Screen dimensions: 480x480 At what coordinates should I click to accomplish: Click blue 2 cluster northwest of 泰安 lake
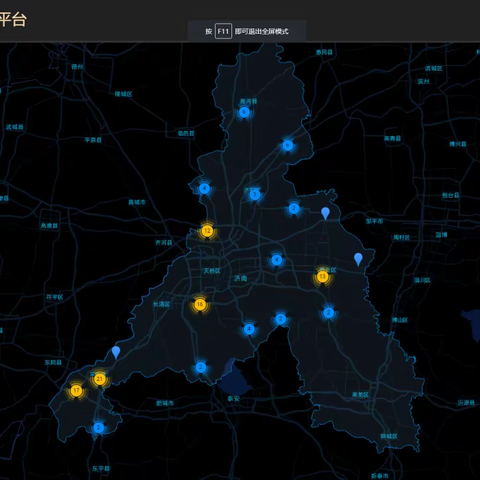click(x=200, y=368)
